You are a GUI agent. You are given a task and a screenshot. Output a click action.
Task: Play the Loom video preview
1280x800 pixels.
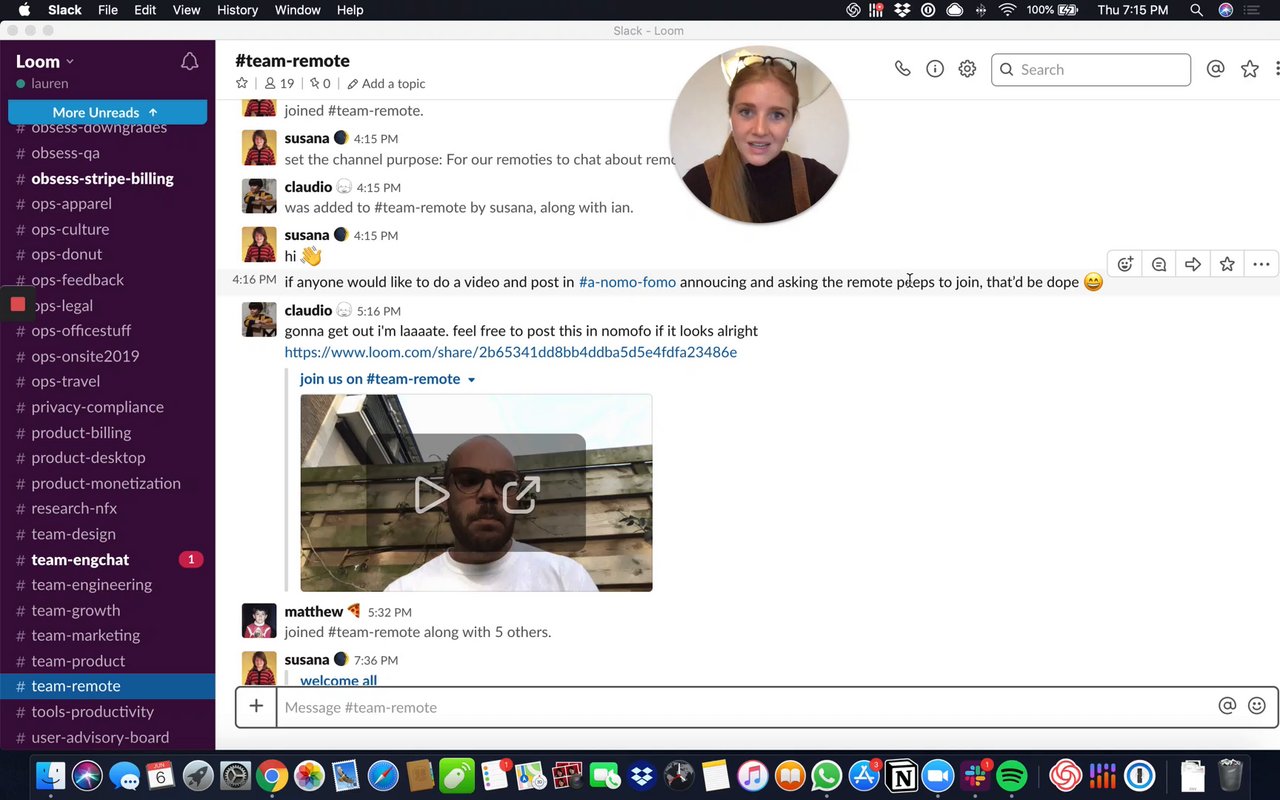tap(431, 494)
